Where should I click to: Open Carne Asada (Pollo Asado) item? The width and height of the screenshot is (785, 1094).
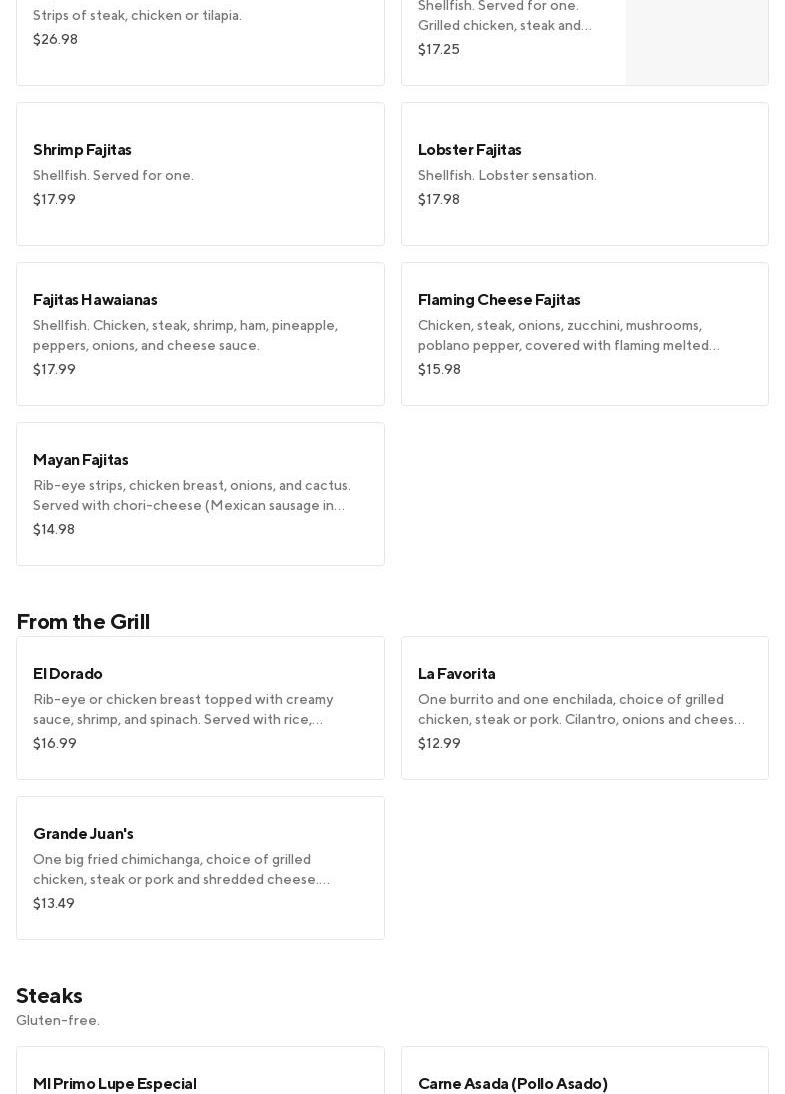(513, 1083)
